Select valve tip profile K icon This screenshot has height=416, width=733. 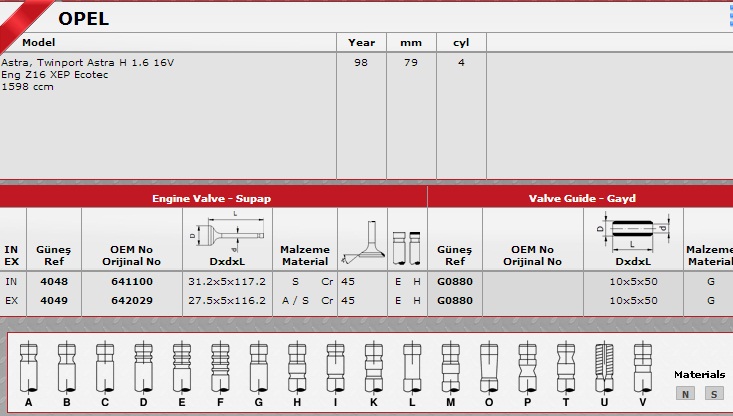pyautogui.click(x=373, y=366)
